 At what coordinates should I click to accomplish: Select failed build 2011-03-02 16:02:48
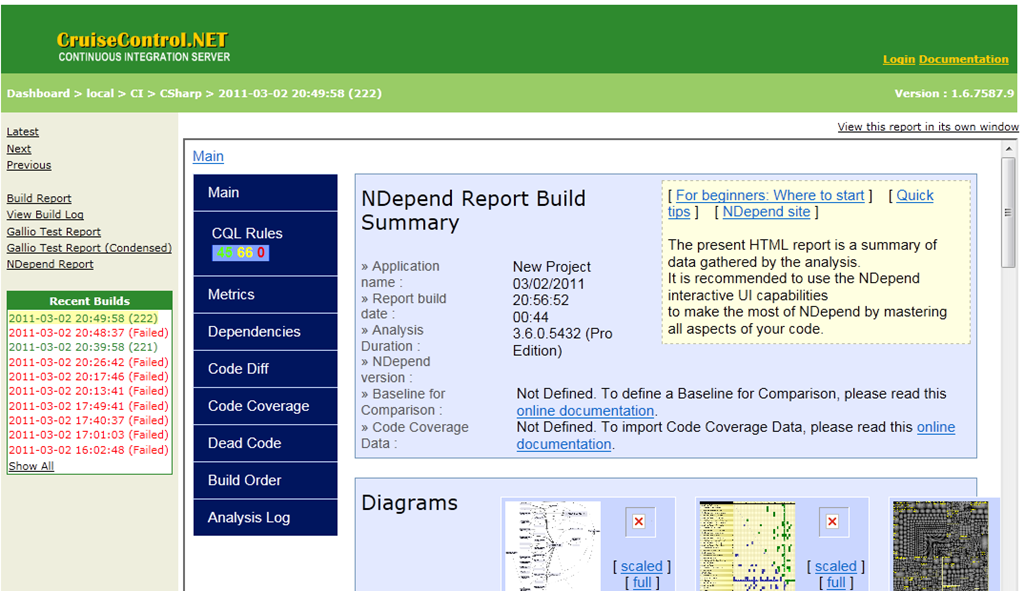click(x=89, y=450)
